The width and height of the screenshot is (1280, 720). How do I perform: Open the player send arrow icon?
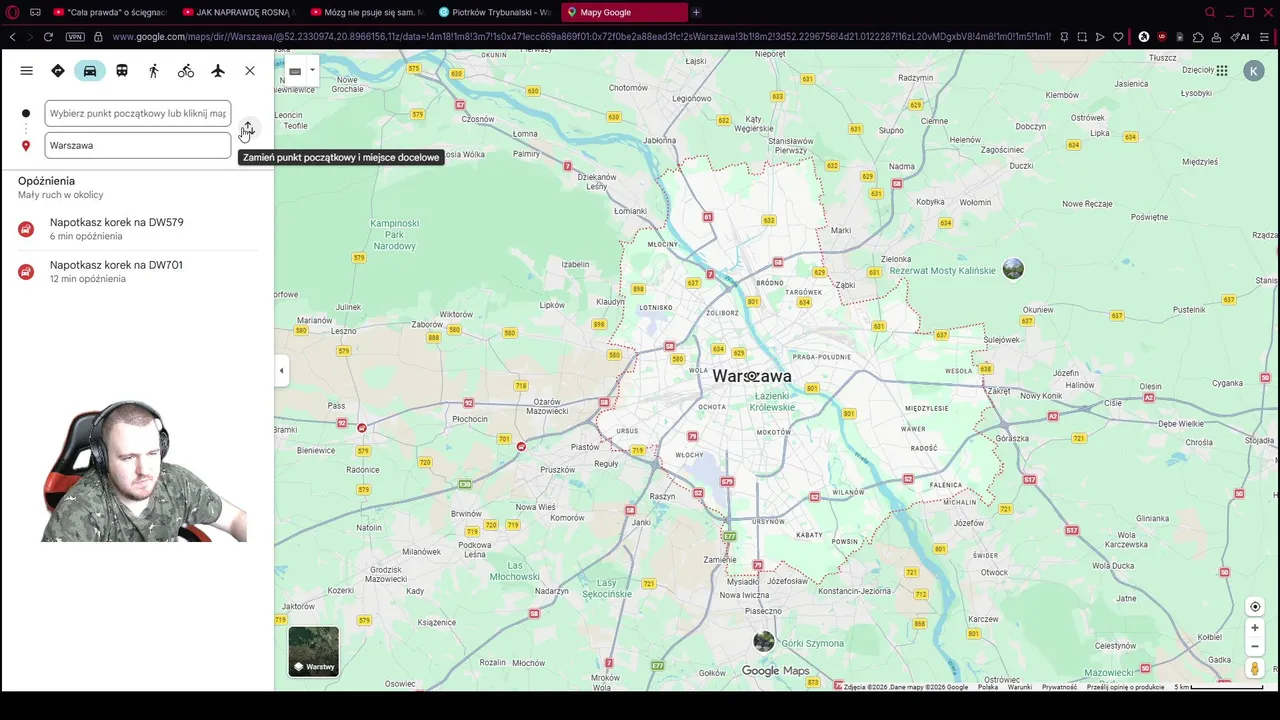point(1100,37)
